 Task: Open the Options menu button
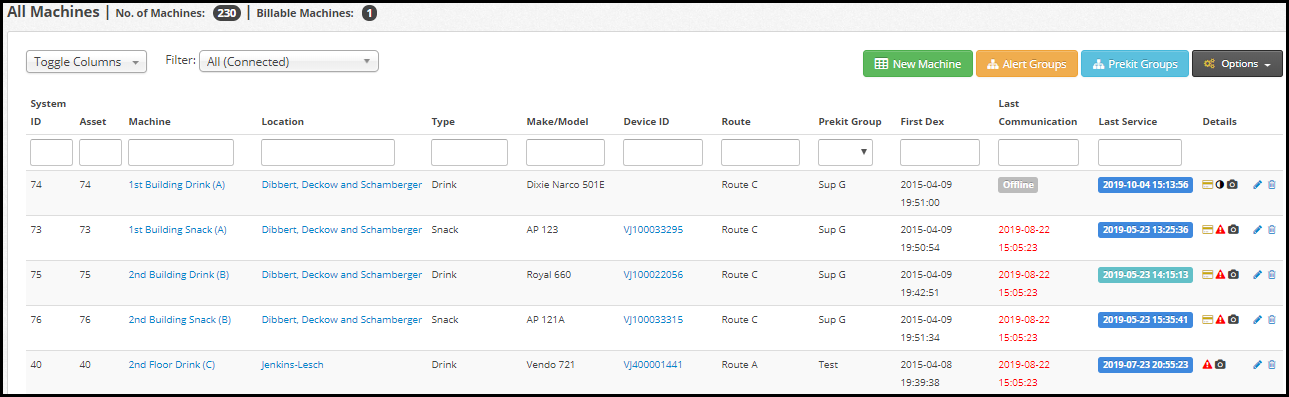(x=1237, y=64)
